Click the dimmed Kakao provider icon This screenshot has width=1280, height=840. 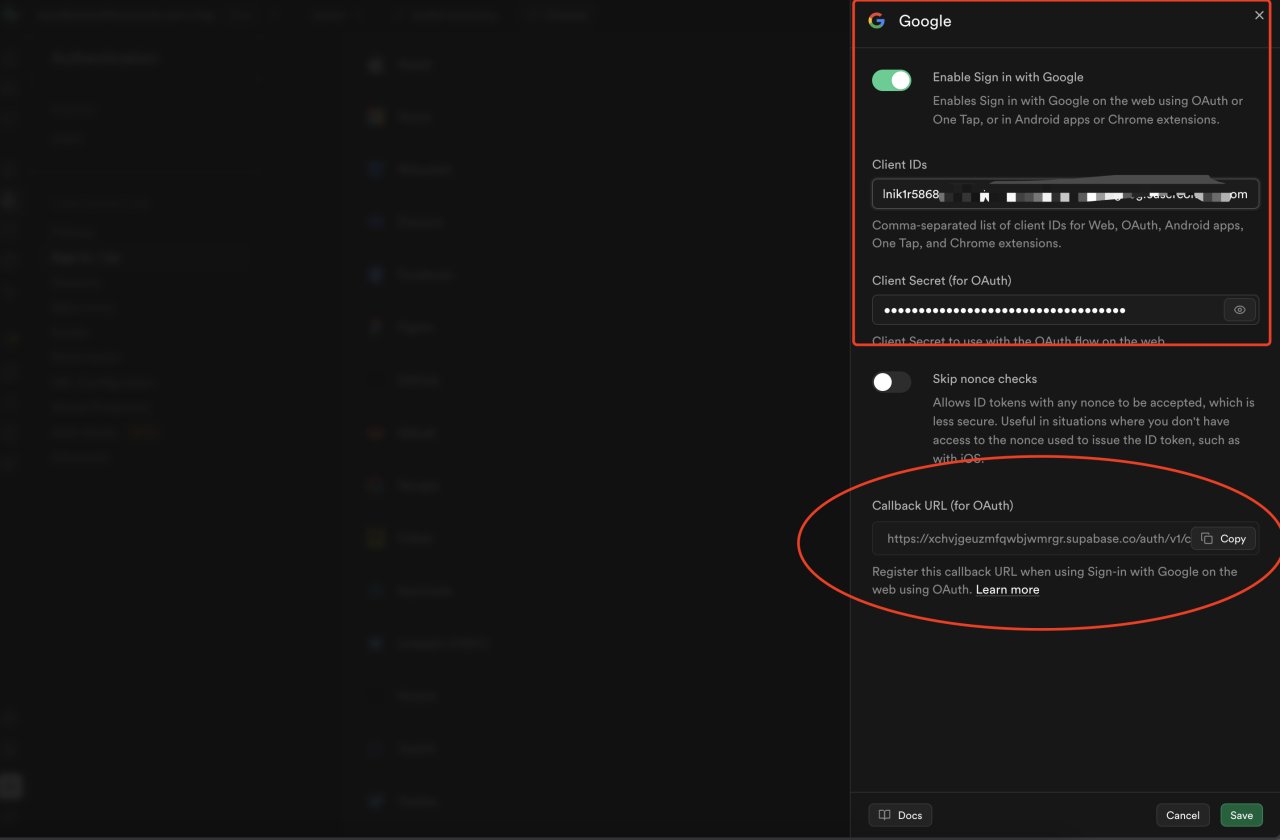click(x=376, y=538)
